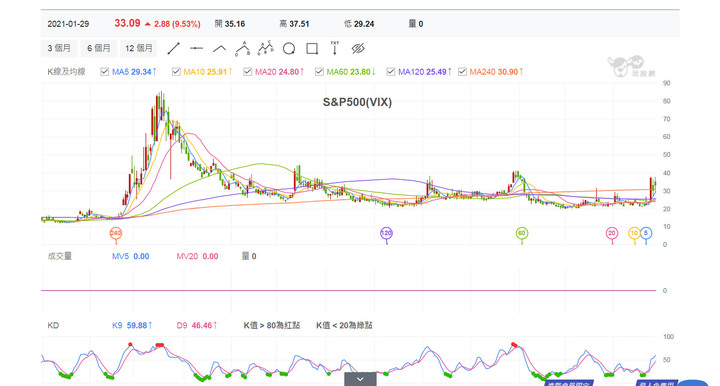Screen dimensions: 720x386
Task: Click the opening price 開 35.16
Action: point(230,24)
